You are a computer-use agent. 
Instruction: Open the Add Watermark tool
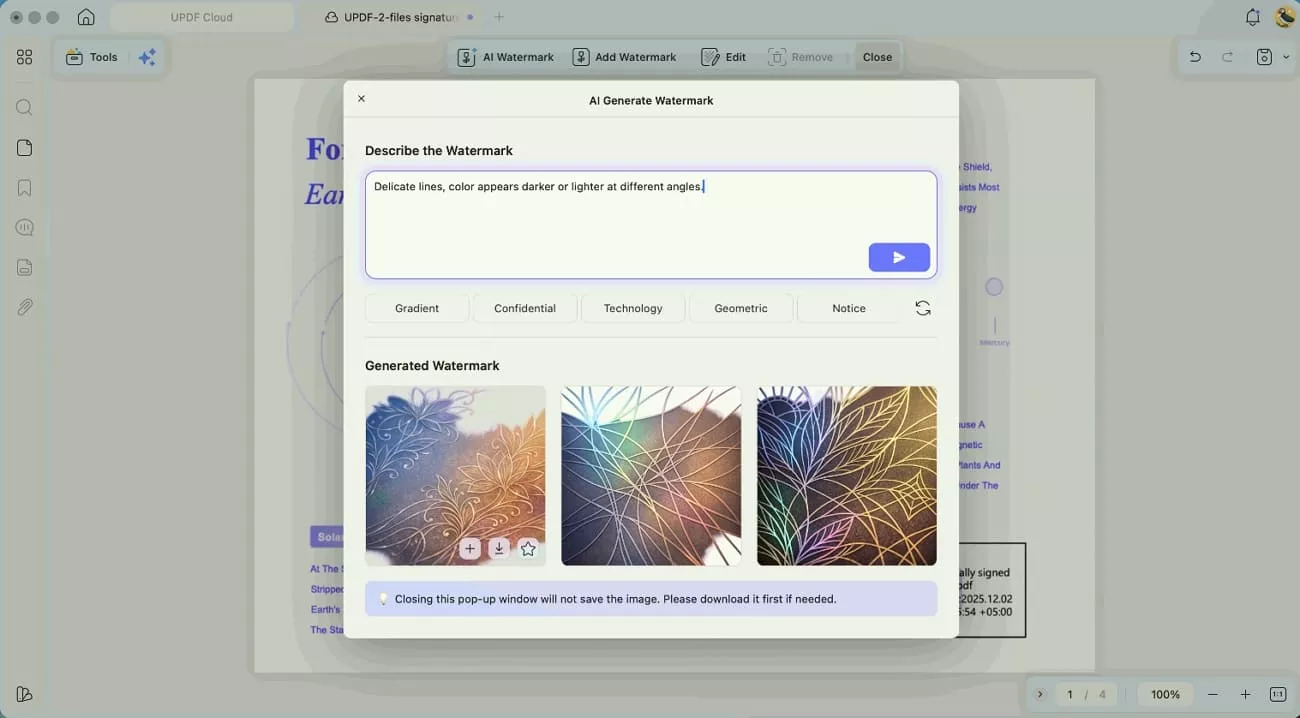(623, 57)
